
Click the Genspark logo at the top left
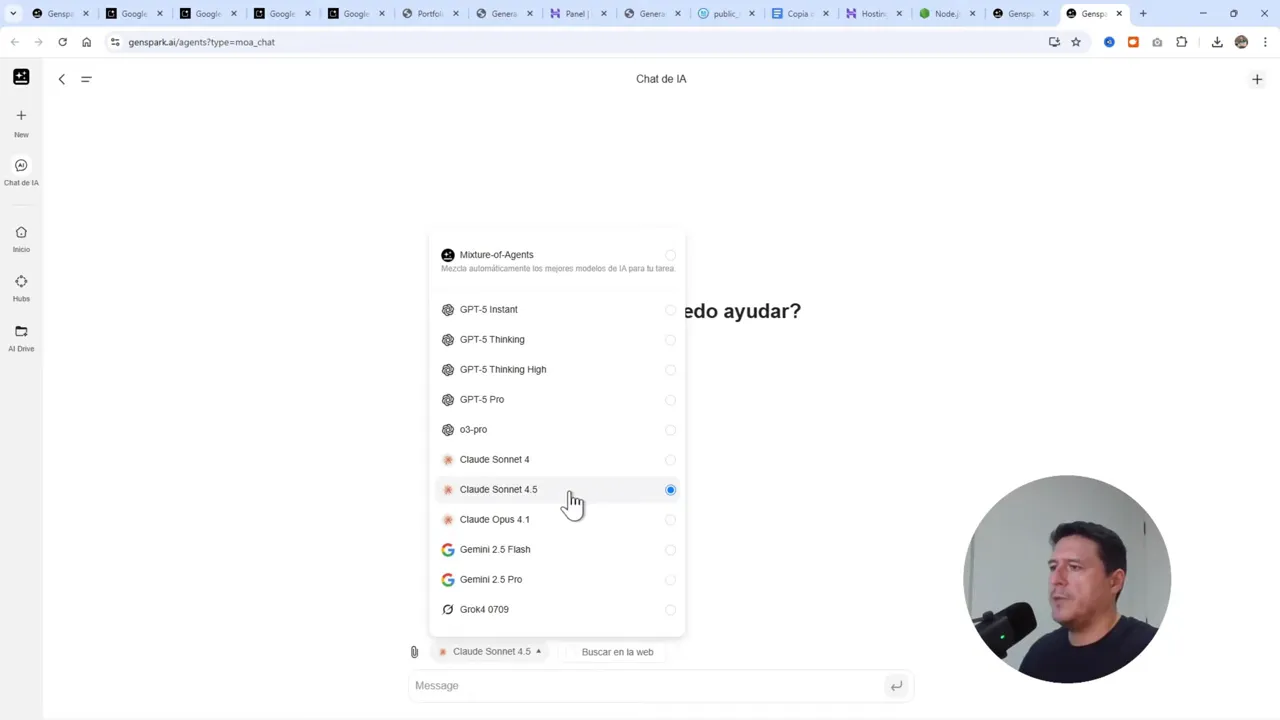point(21,77)
